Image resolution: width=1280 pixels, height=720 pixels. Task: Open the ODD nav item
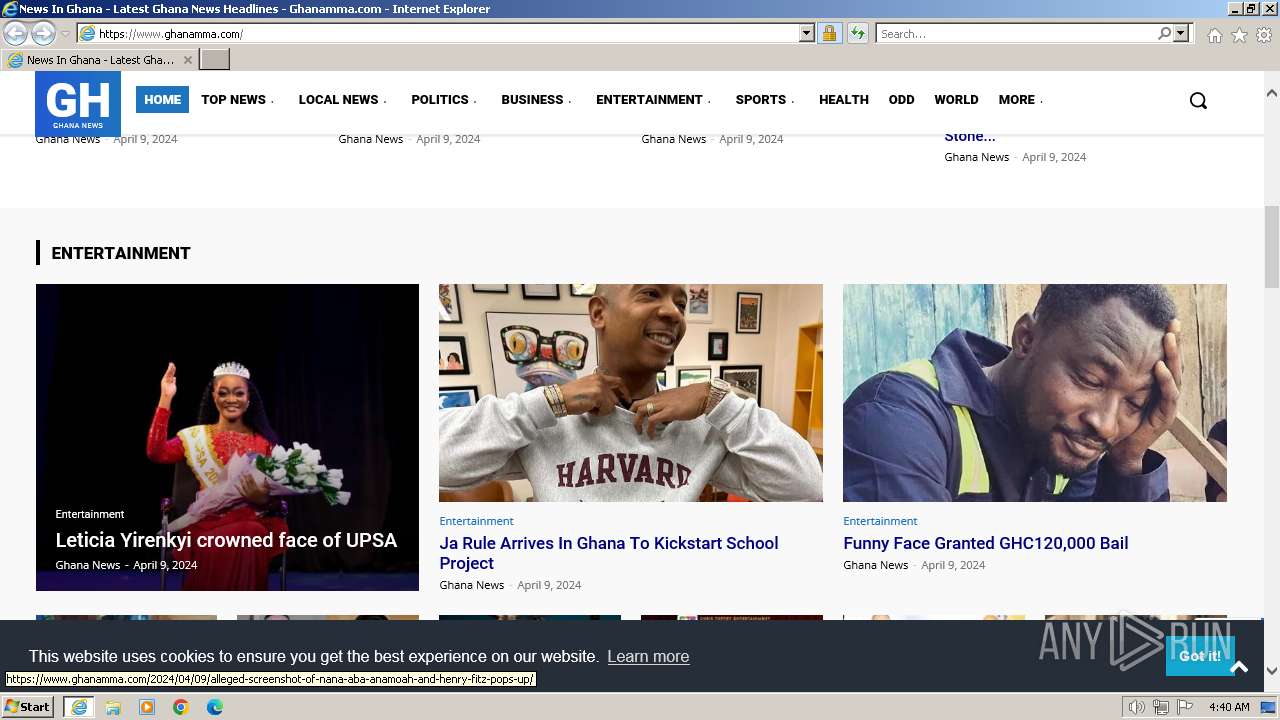click(x=901, y=100)
